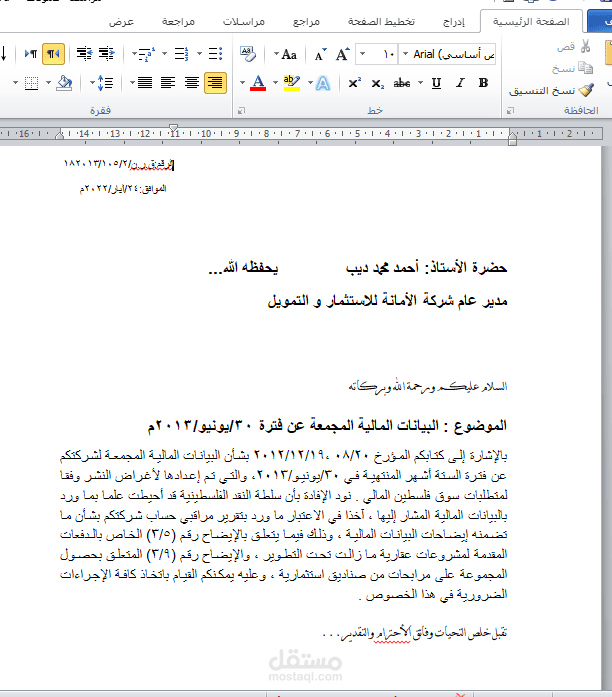Open the Clipboard (الحافظة) pane launcher
This screenshot has height=697, width=612.
pos(510,110)
